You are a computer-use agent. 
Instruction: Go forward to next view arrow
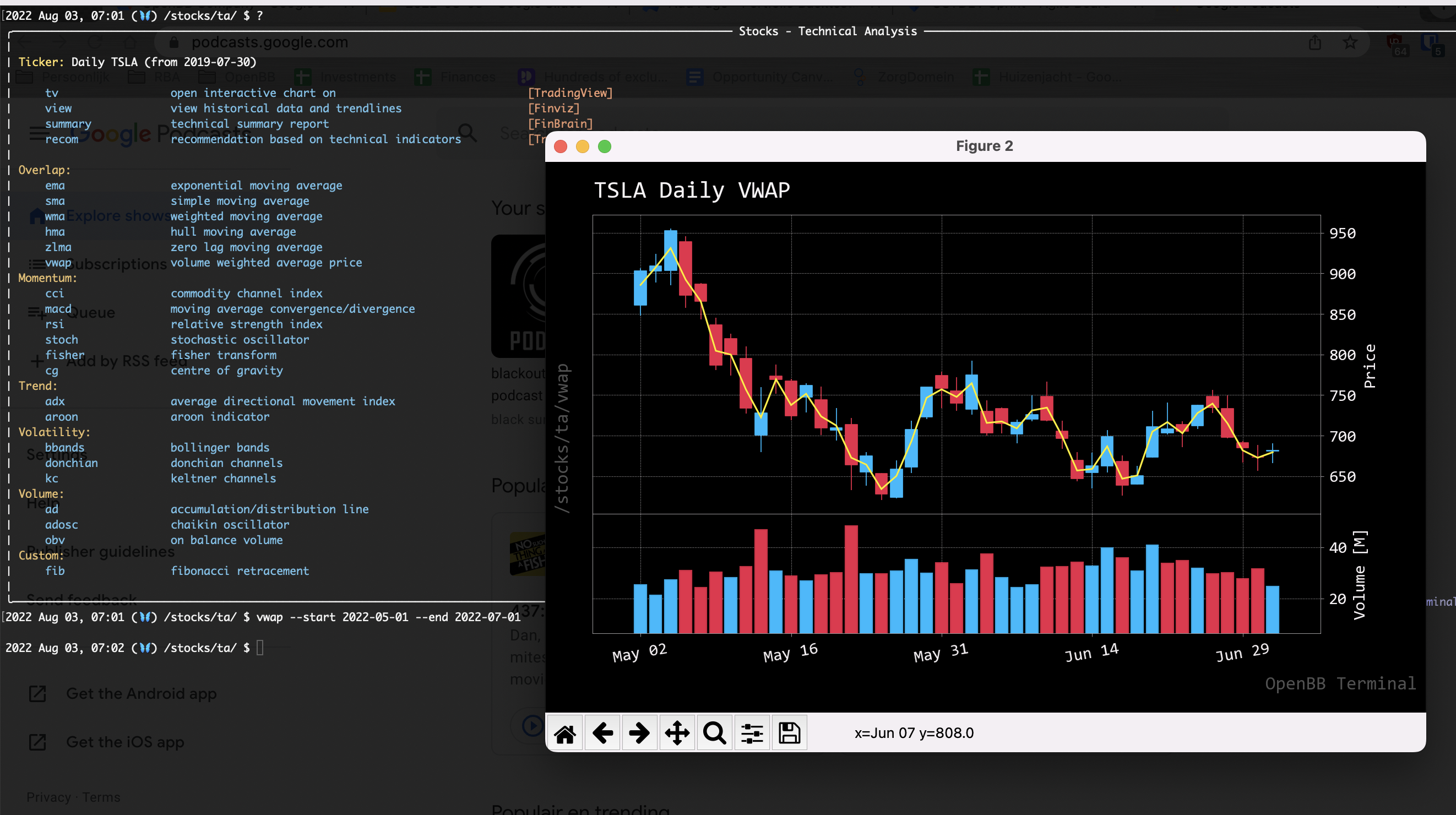pyautogui.click(x=639, y=733)
